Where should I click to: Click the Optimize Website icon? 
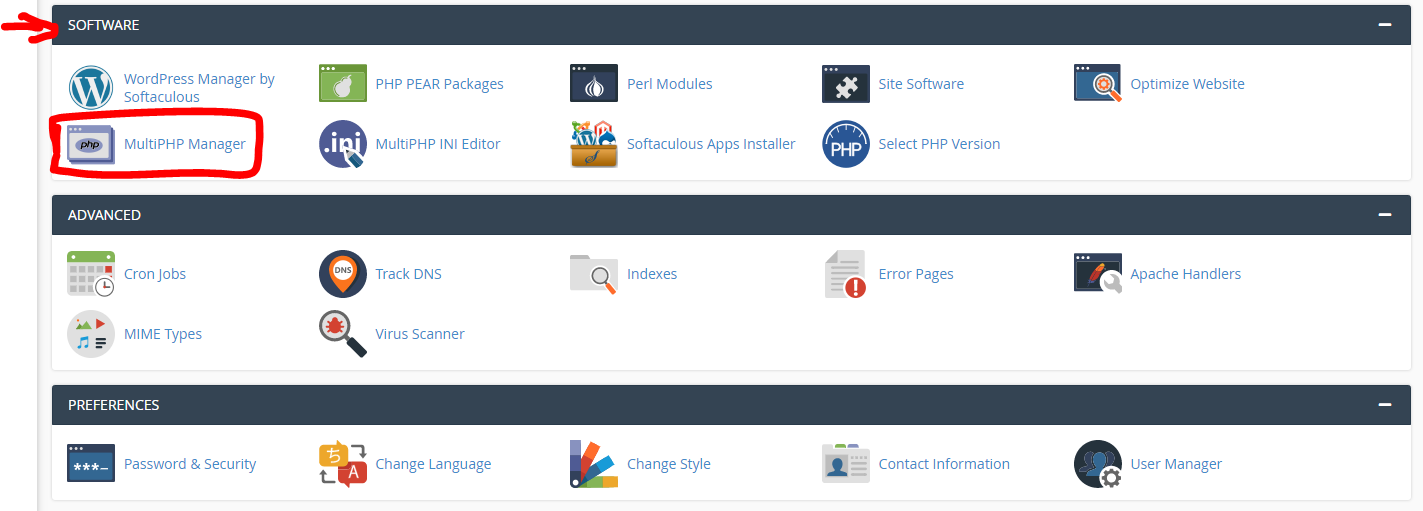click(1098, 84)
